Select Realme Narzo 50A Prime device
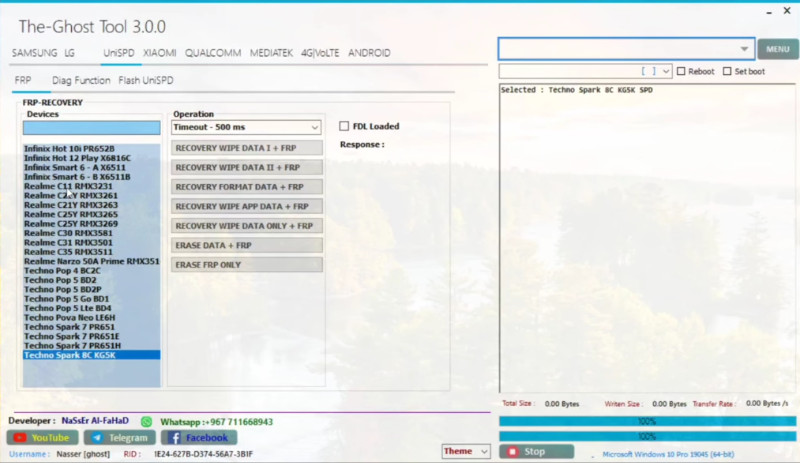The width and height of the screenshot is (800, 463). (x=91, y=261)
